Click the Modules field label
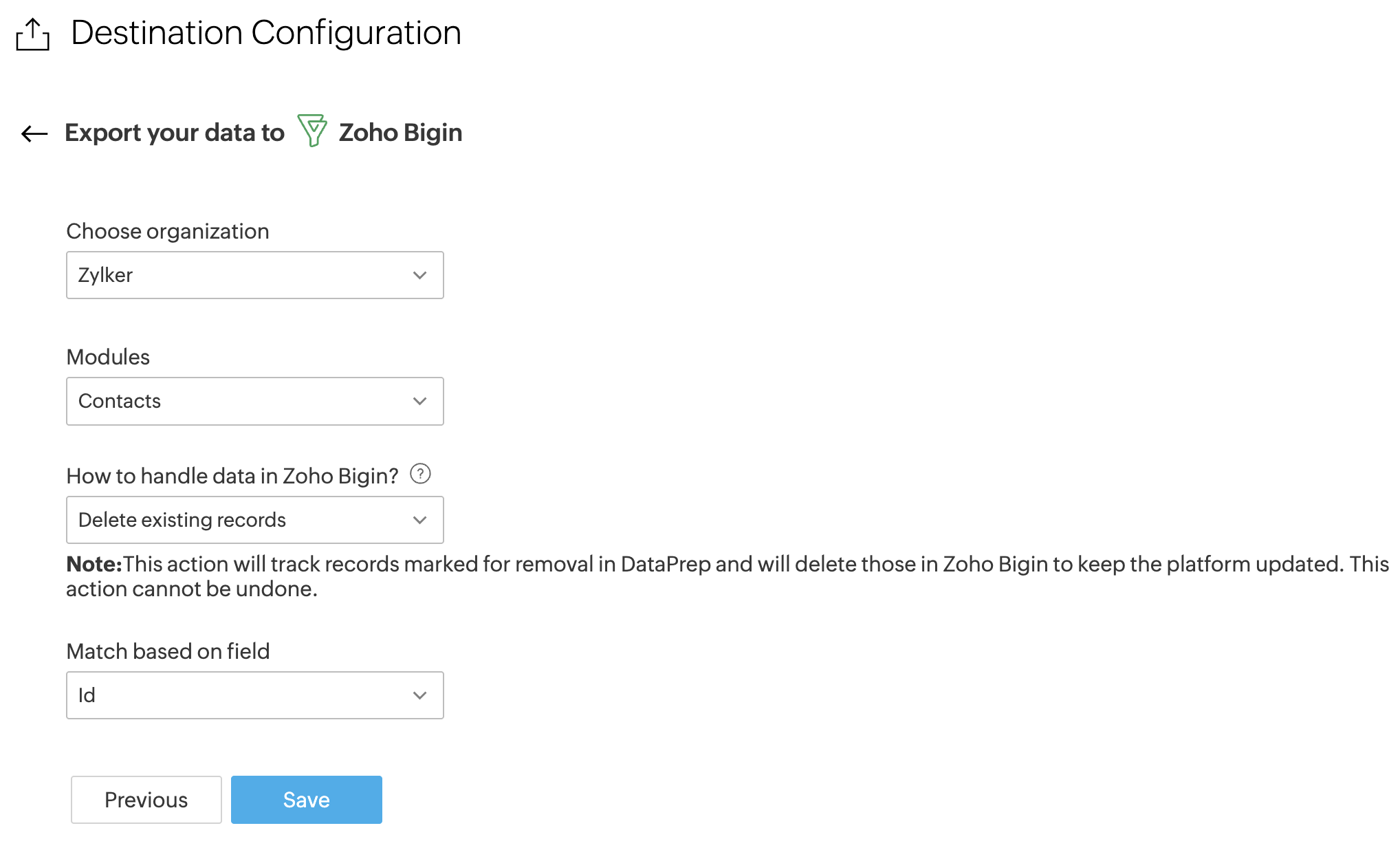 (x=108, y=357)
